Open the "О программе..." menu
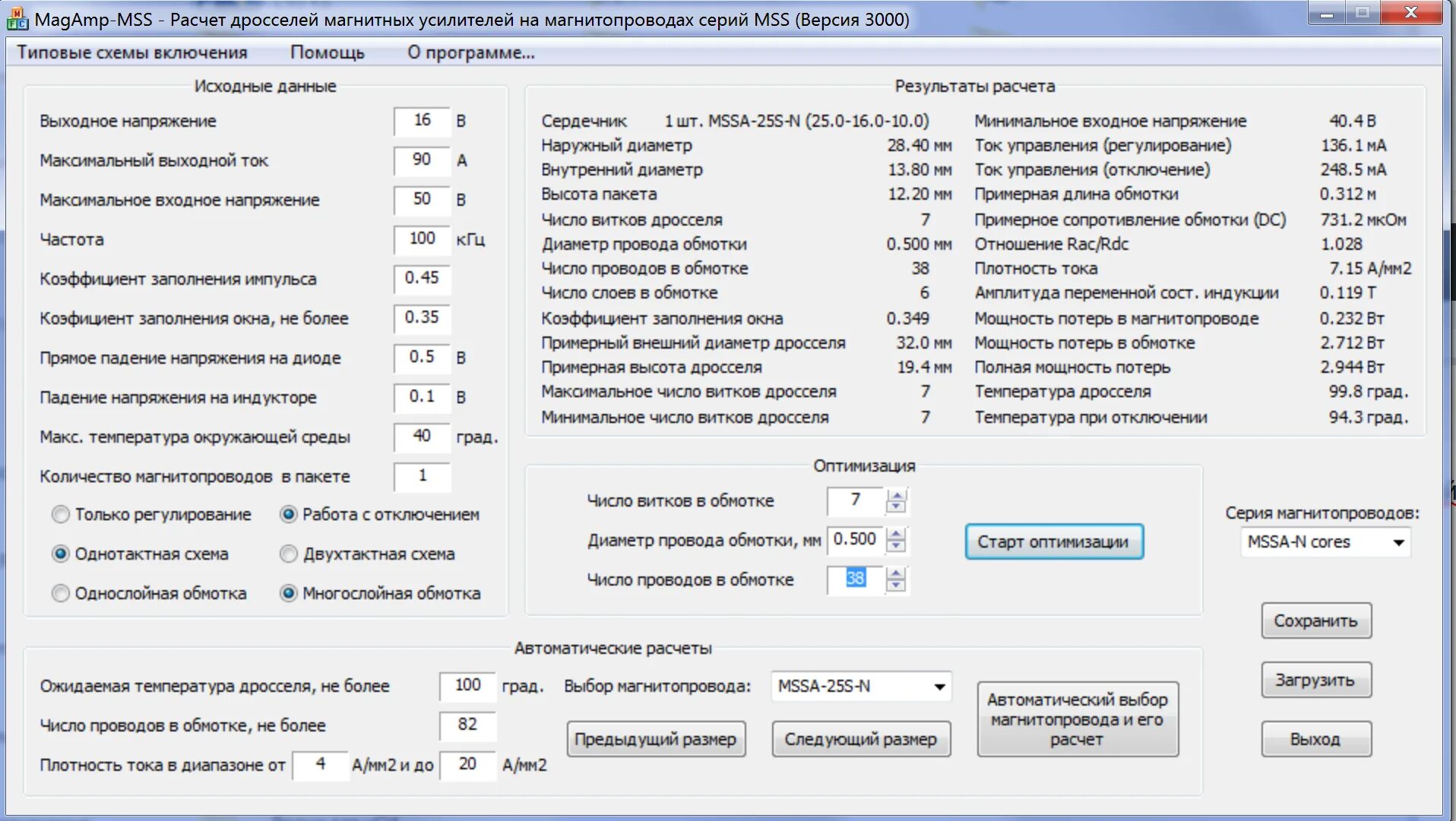1456x821 pixels. pyautogui.click(x=471, y=52)
